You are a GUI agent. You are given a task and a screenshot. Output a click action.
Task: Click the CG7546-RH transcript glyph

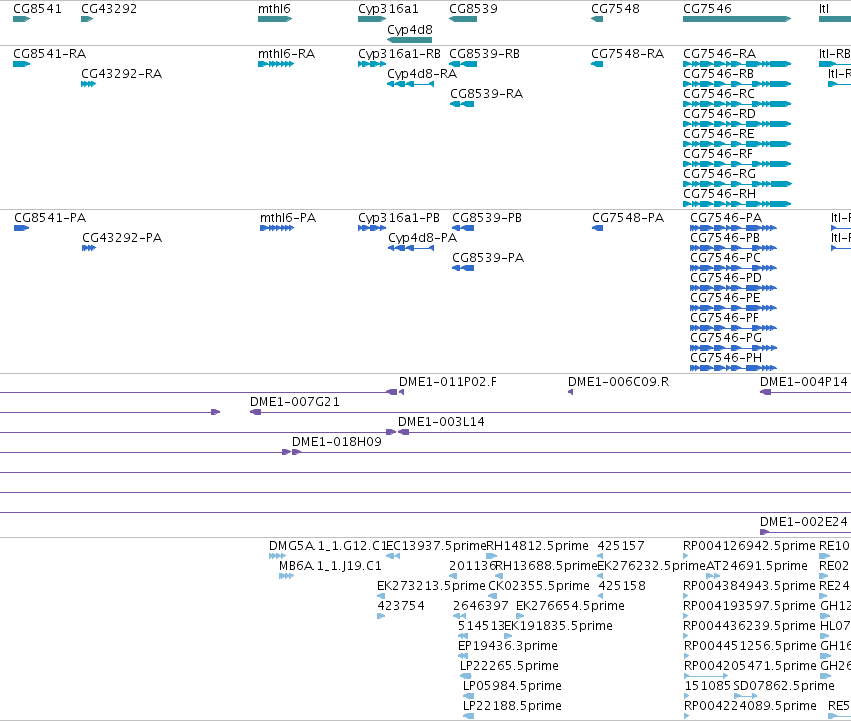[737, 204]
